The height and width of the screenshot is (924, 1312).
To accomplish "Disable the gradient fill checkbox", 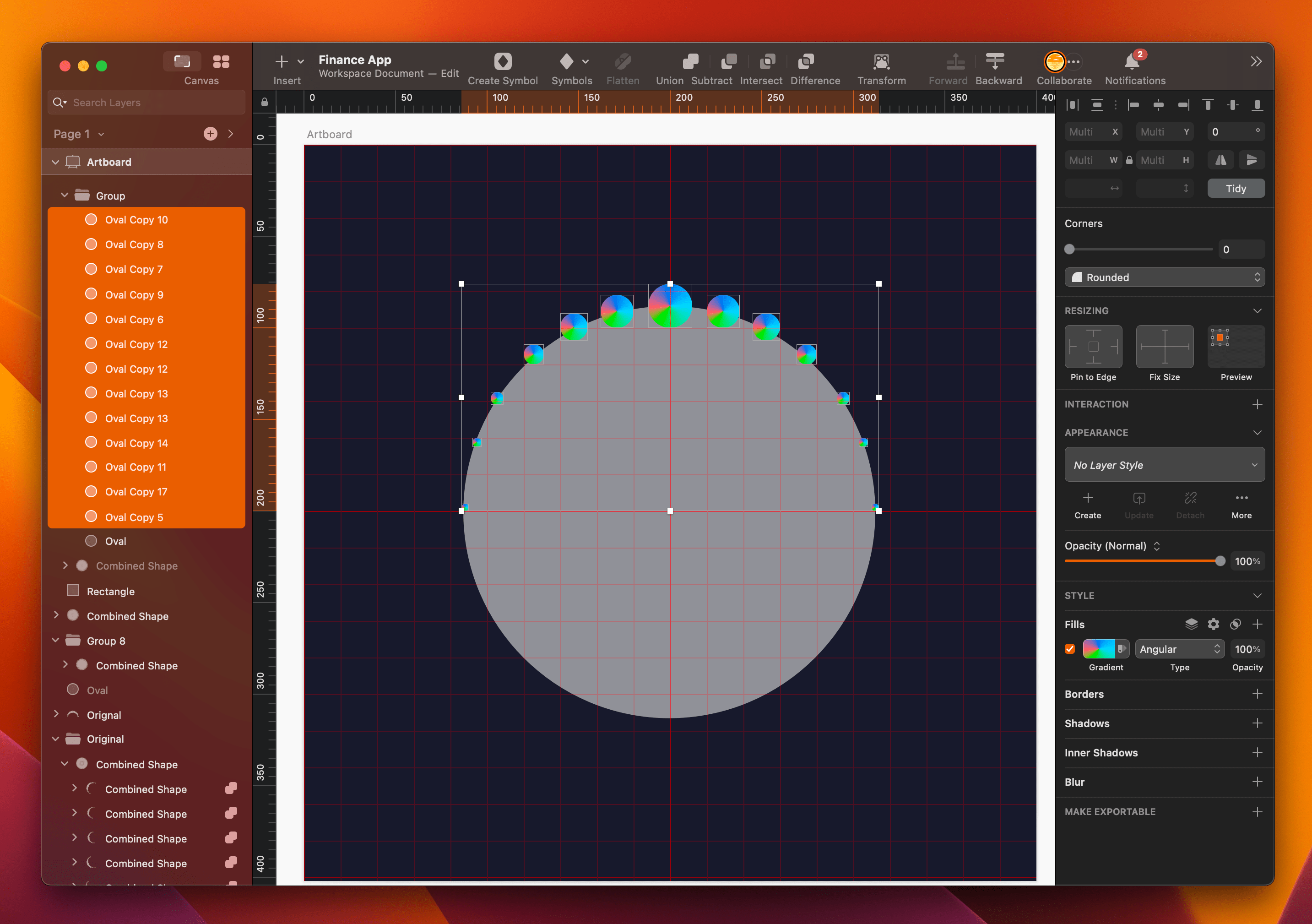I will (1070, 649).
